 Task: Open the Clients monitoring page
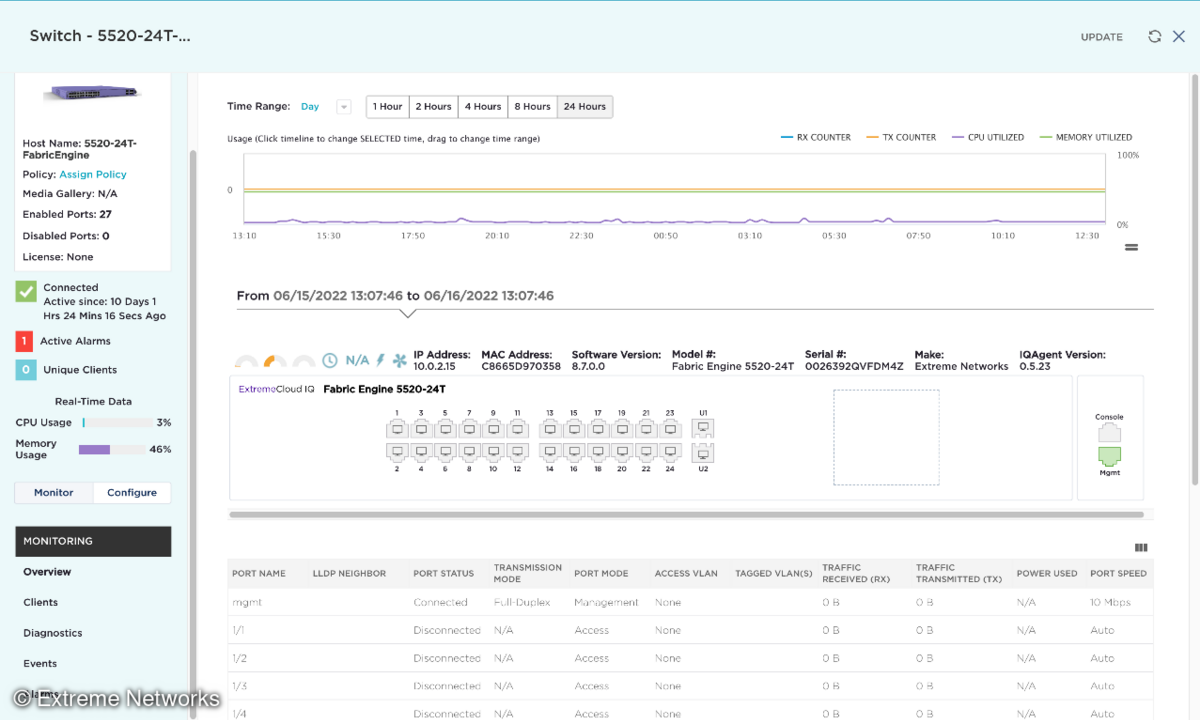point(41,603)
